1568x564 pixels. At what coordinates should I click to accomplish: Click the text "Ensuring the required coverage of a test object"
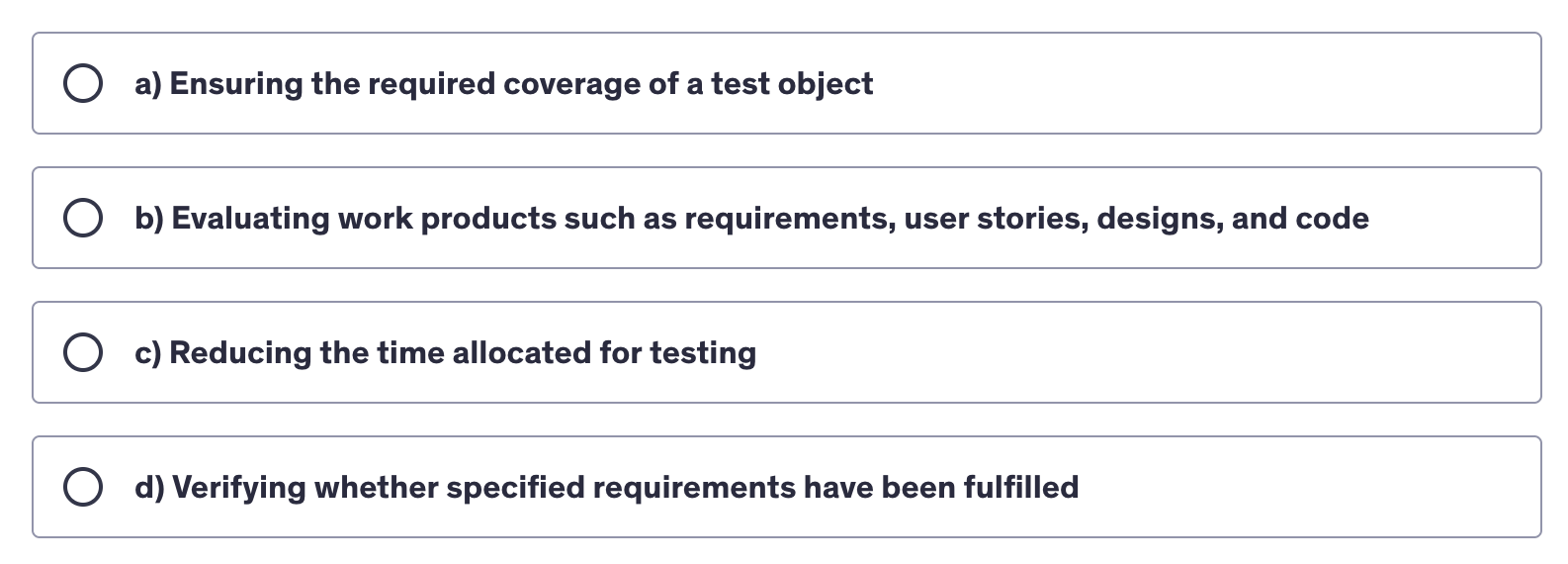[x=521, y=84]
